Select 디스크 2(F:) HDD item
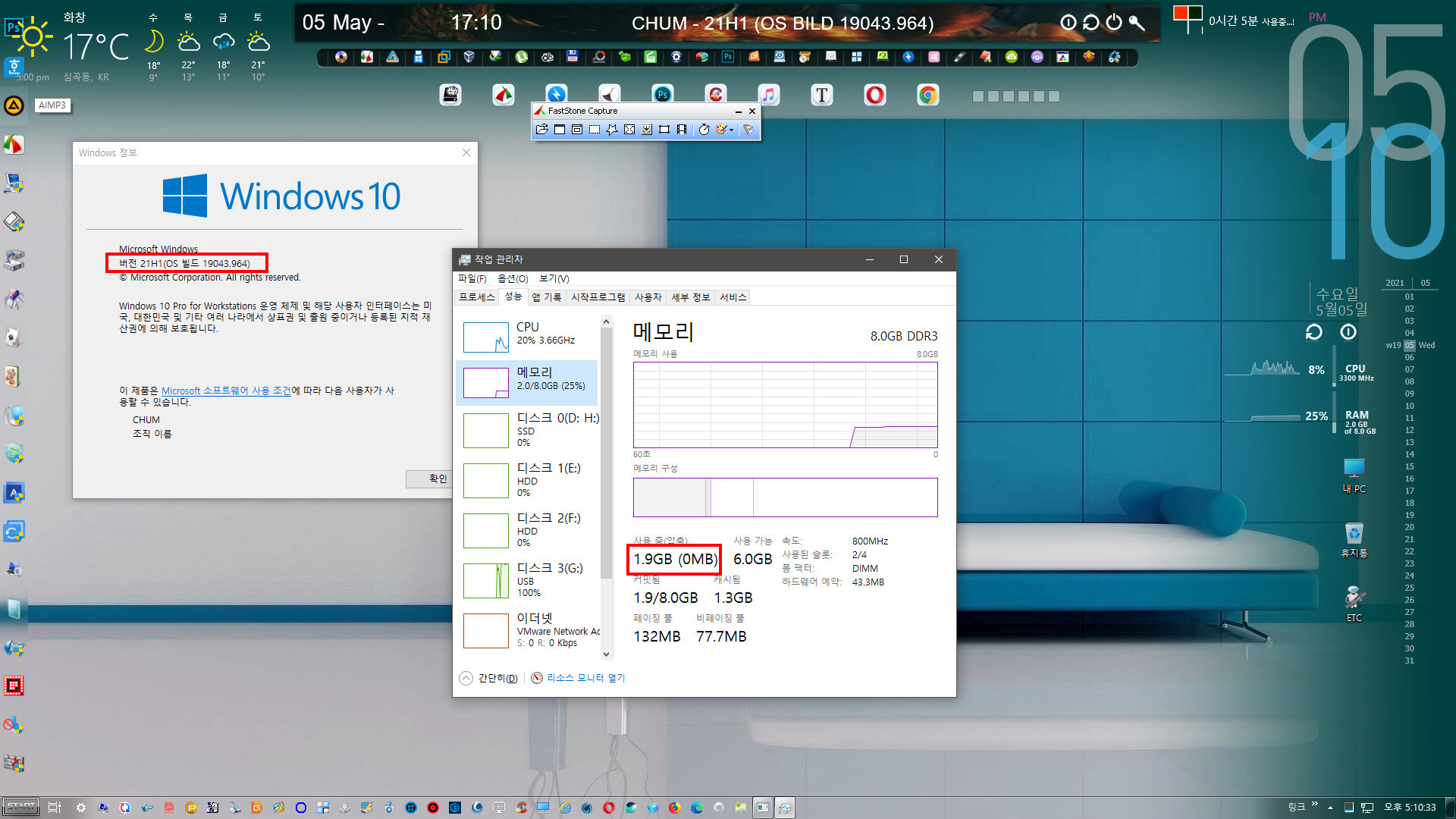The width and height of the screenshot is (1456, 819). 528,530
